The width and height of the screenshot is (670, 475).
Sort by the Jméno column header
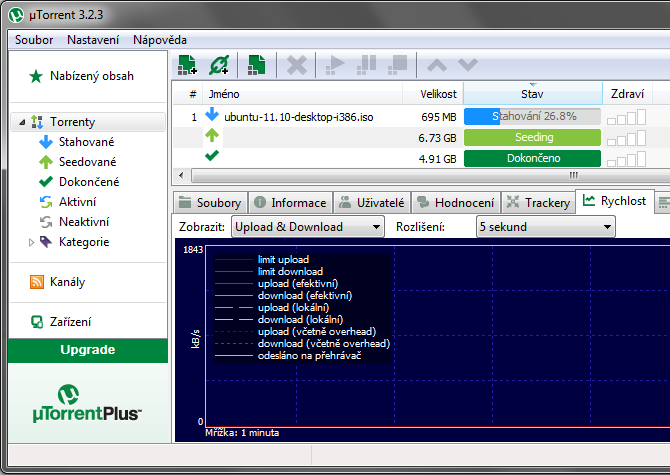(303, 94)
